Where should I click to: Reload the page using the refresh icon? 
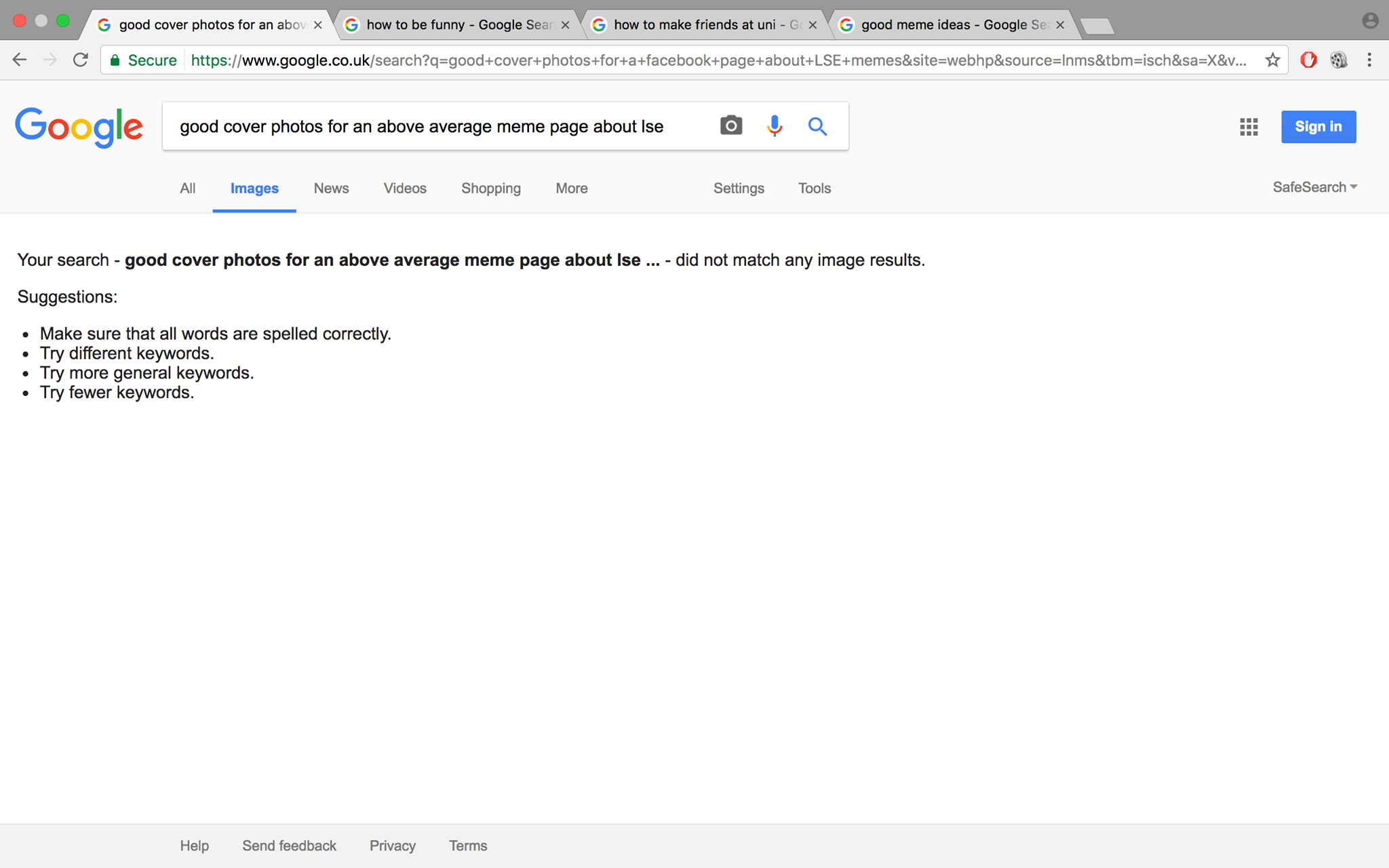coord(81,60)
